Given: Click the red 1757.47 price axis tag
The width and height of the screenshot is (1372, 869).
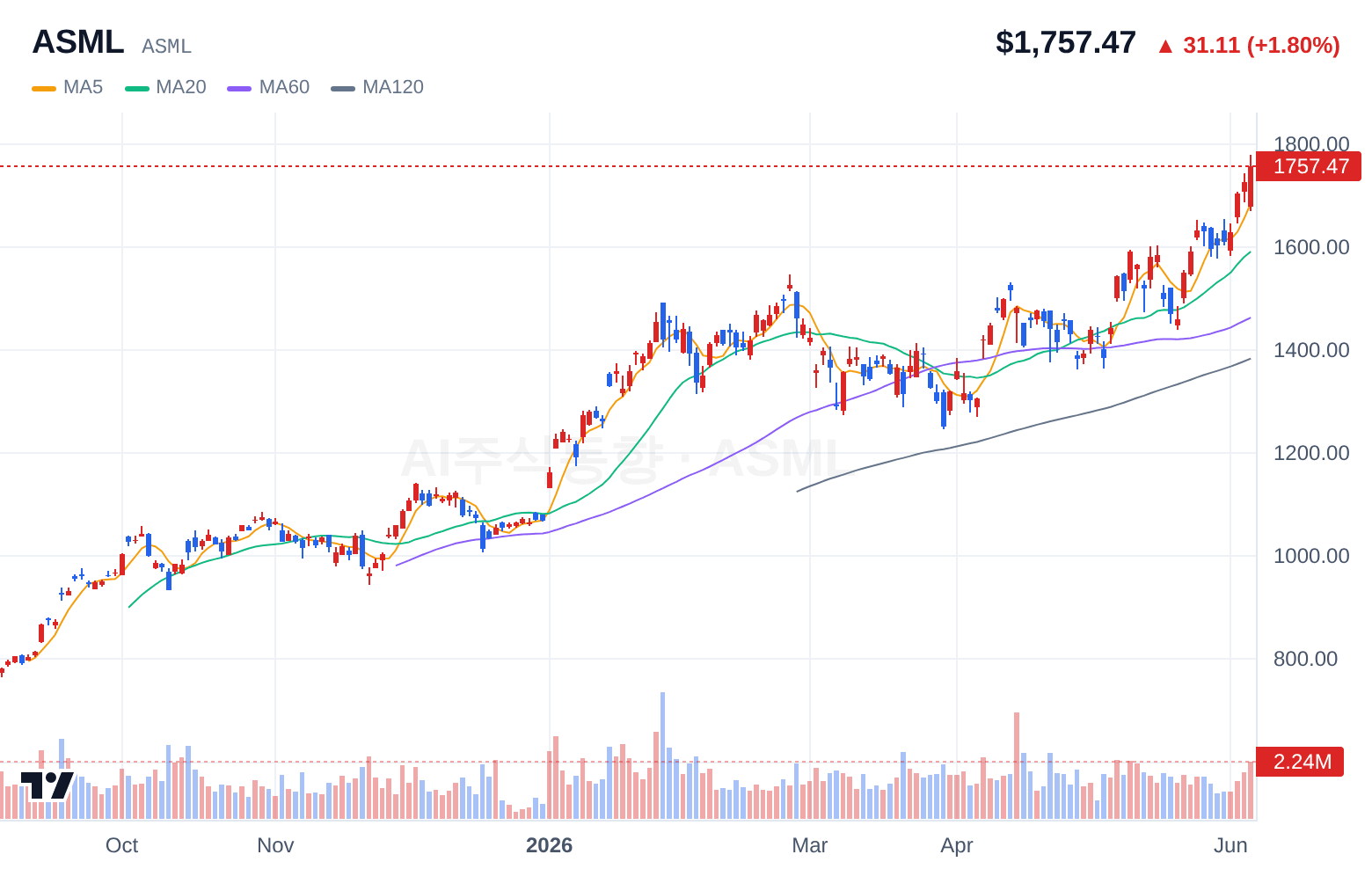Looking at the screenshot, I should 1309,166.
